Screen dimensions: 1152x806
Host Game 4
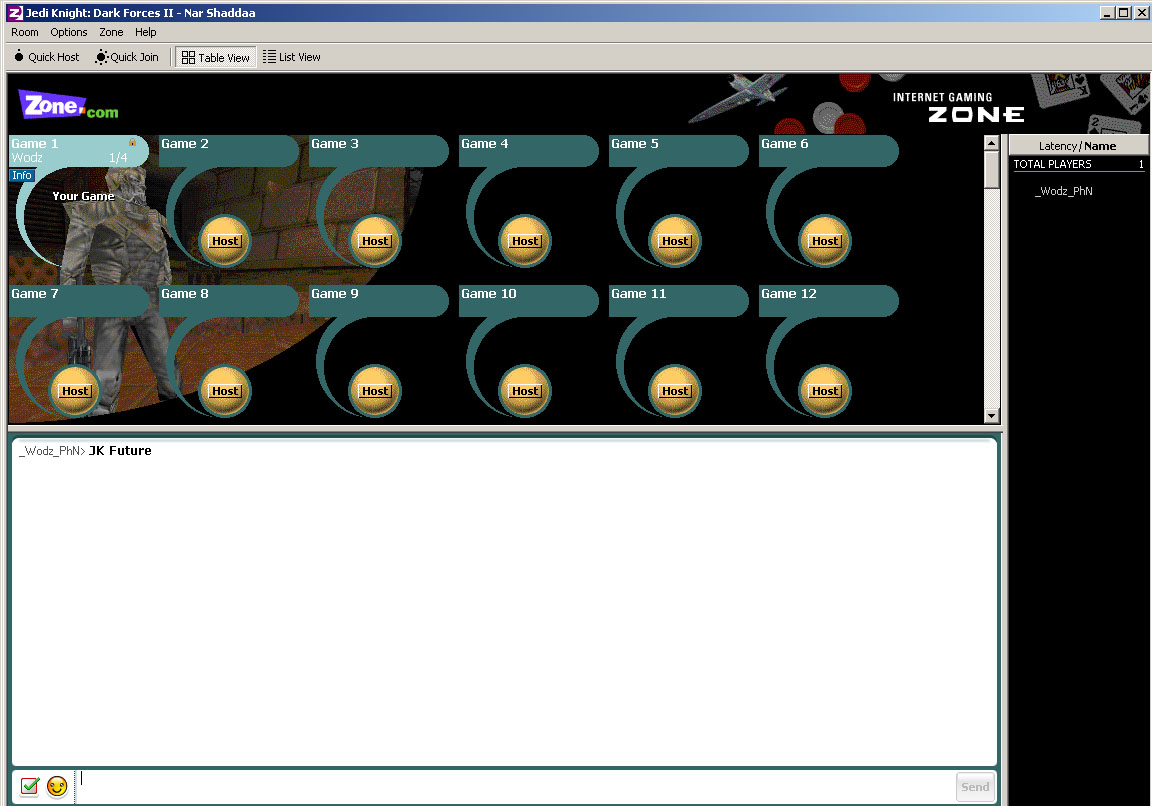[x=525, y=241]
